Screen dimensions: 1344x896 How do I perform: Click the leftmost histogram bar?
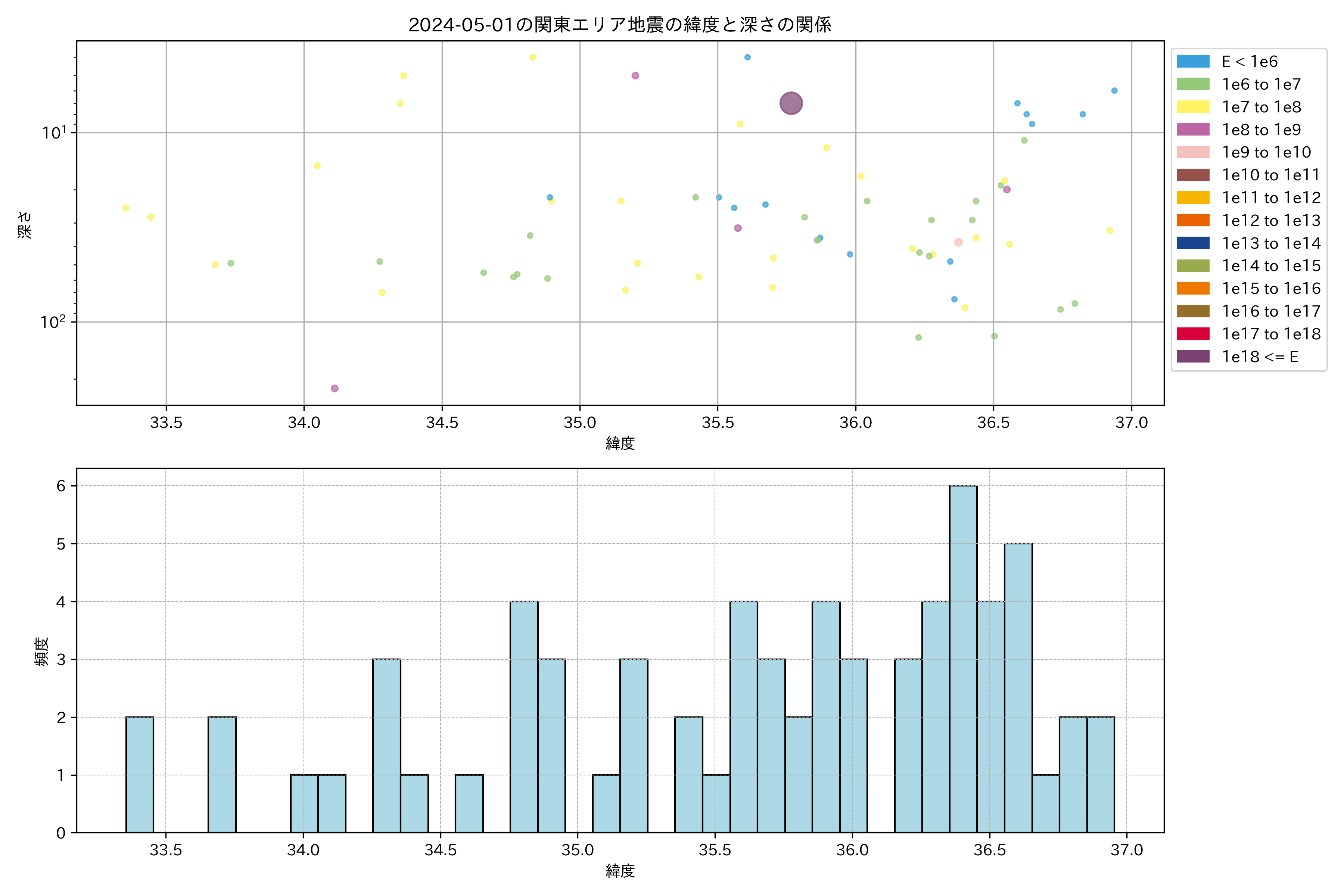click(x=139, y=774)
